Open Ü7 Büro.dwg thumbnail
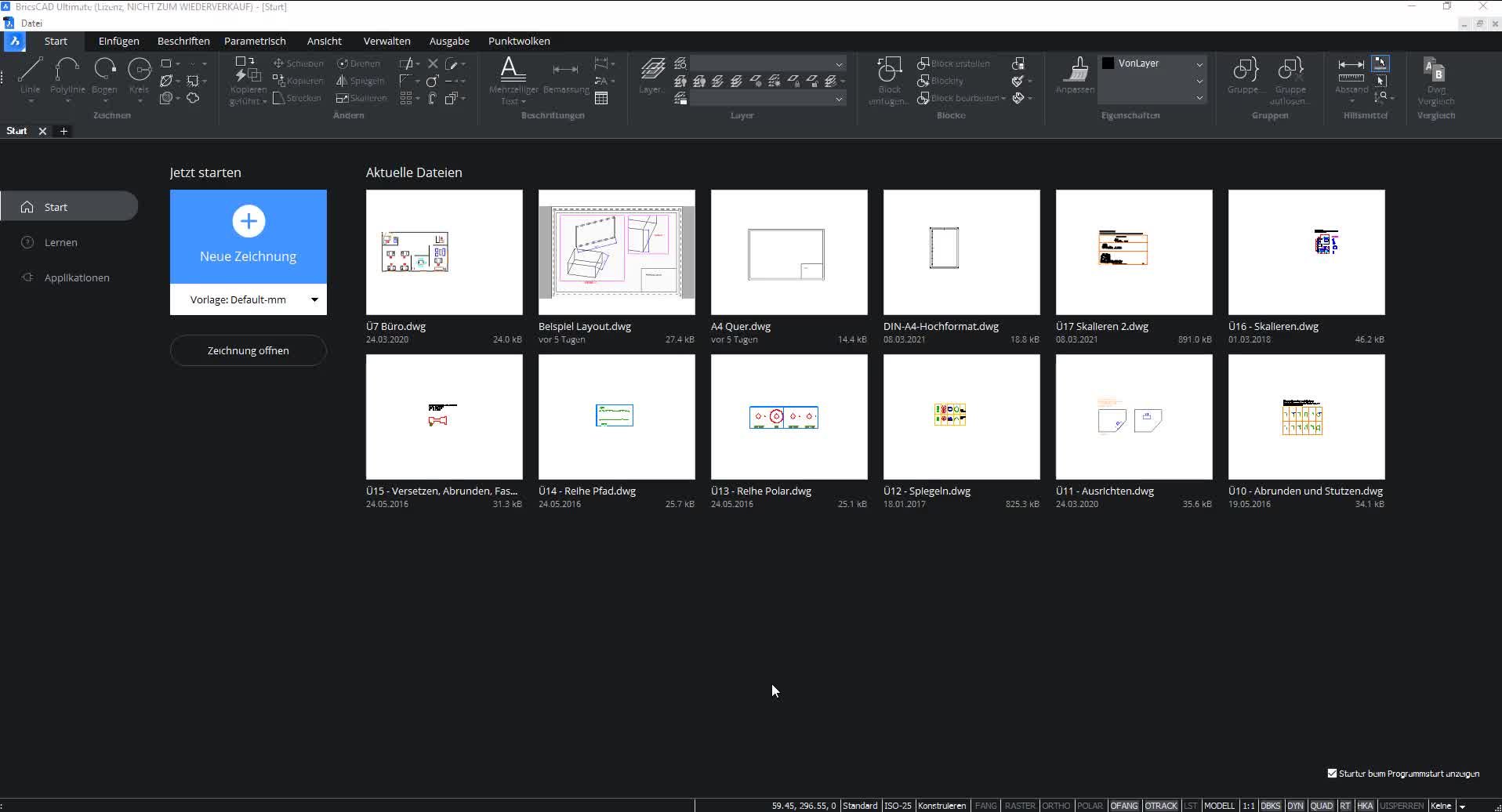This screenshot has height=812, width=1502. coord(444,252)
